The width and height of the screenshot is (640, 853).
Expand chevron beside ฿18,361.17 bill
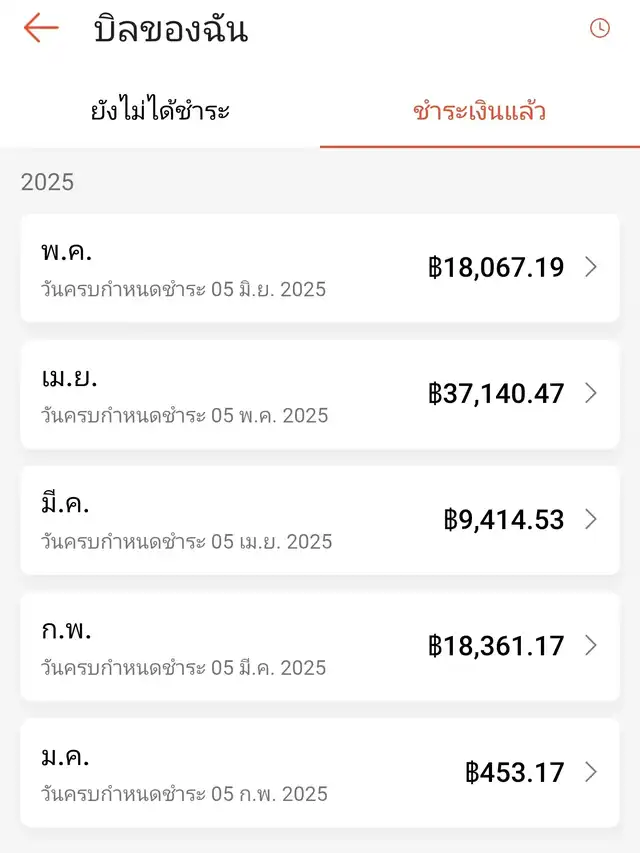pyautogui.click(x=591, y=646)
